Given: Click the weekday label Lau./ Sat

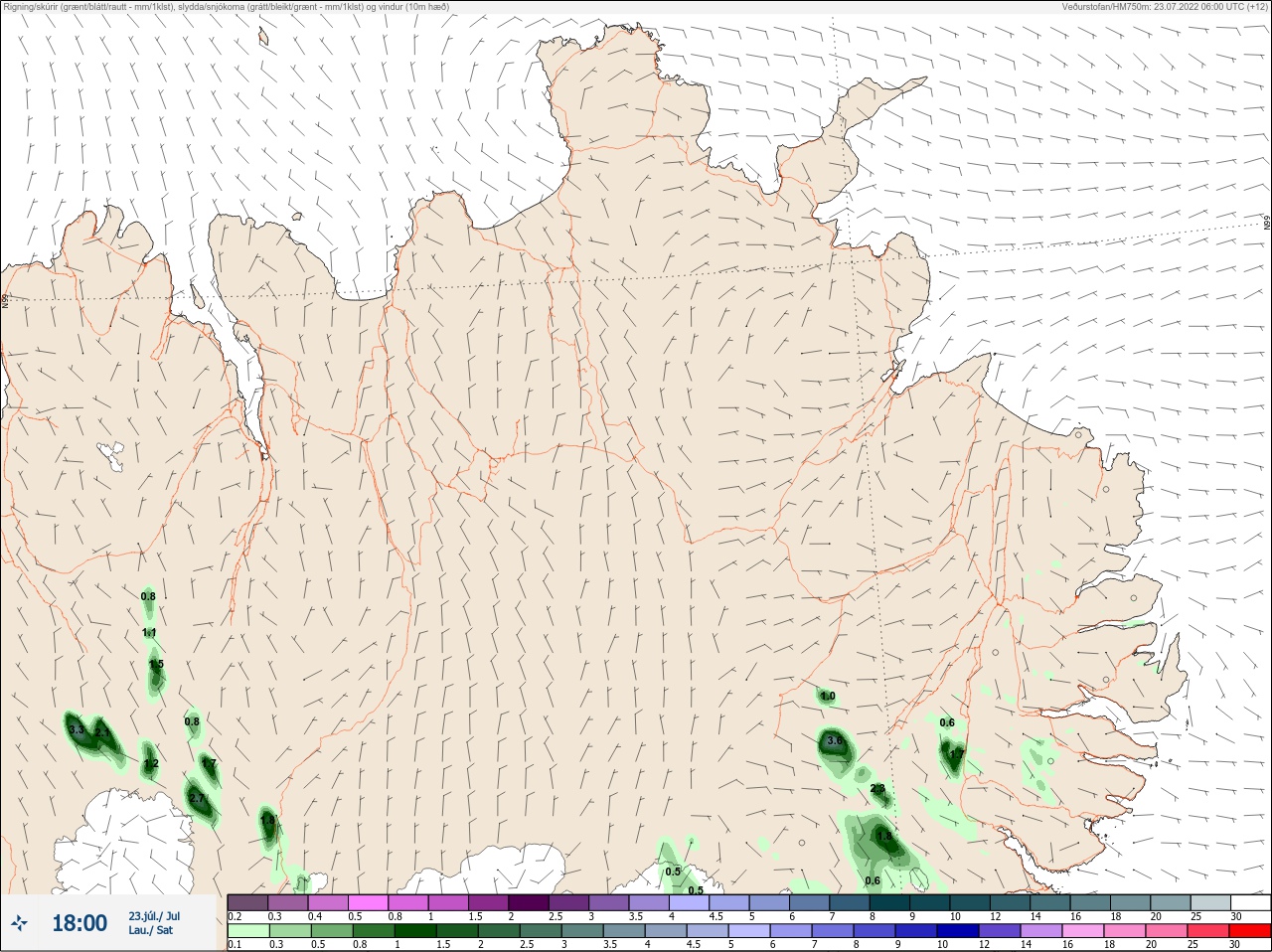Looking at the screenshot, I should pos(151,930).
